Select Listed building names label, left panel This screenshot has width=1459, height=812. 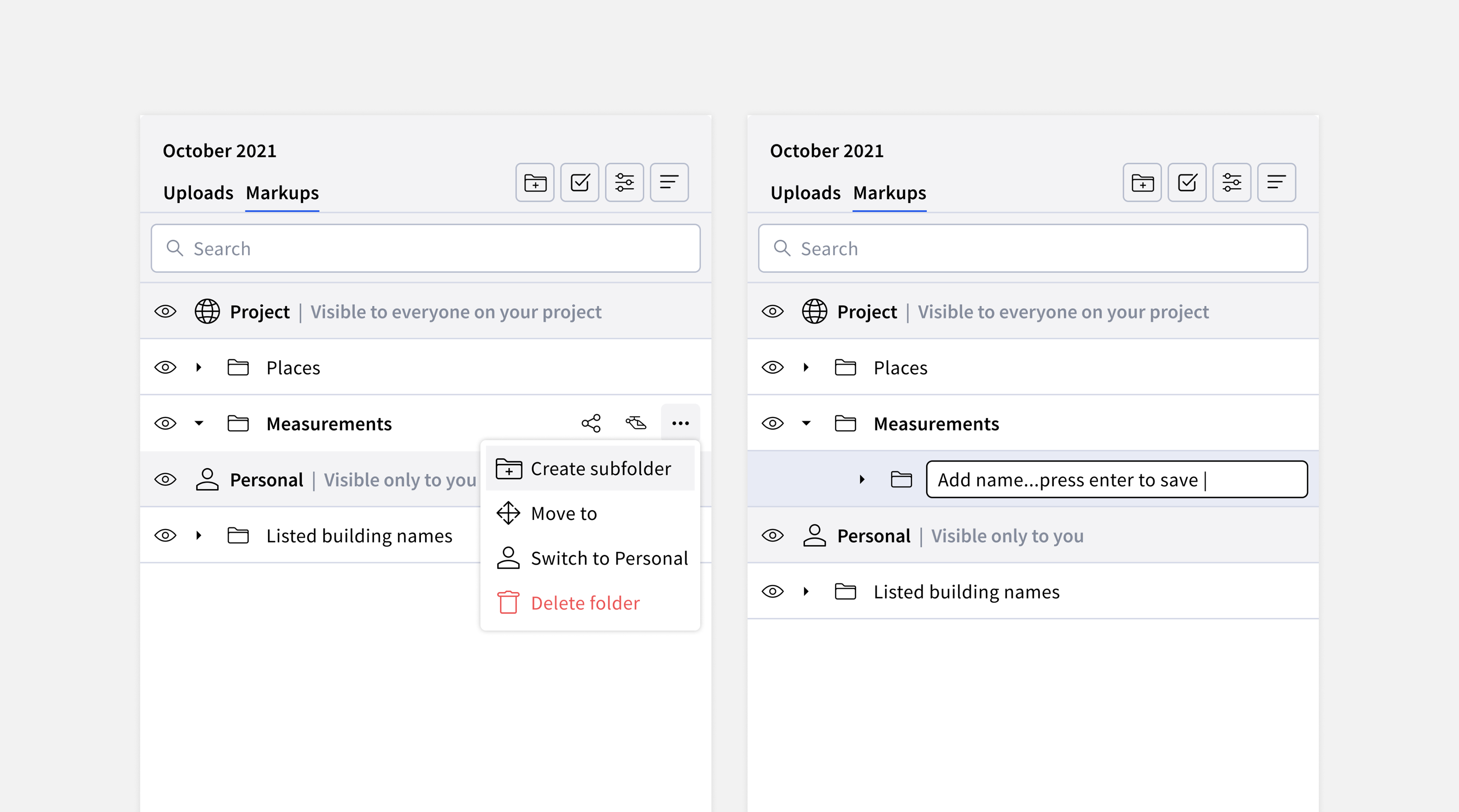359,536
